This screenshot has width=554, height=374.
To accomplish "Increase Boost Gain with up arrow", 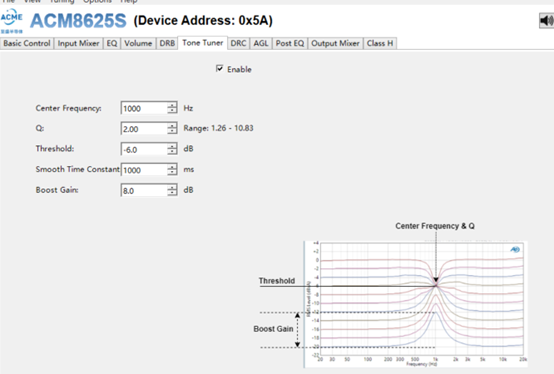I will click(x=172, y=188).
